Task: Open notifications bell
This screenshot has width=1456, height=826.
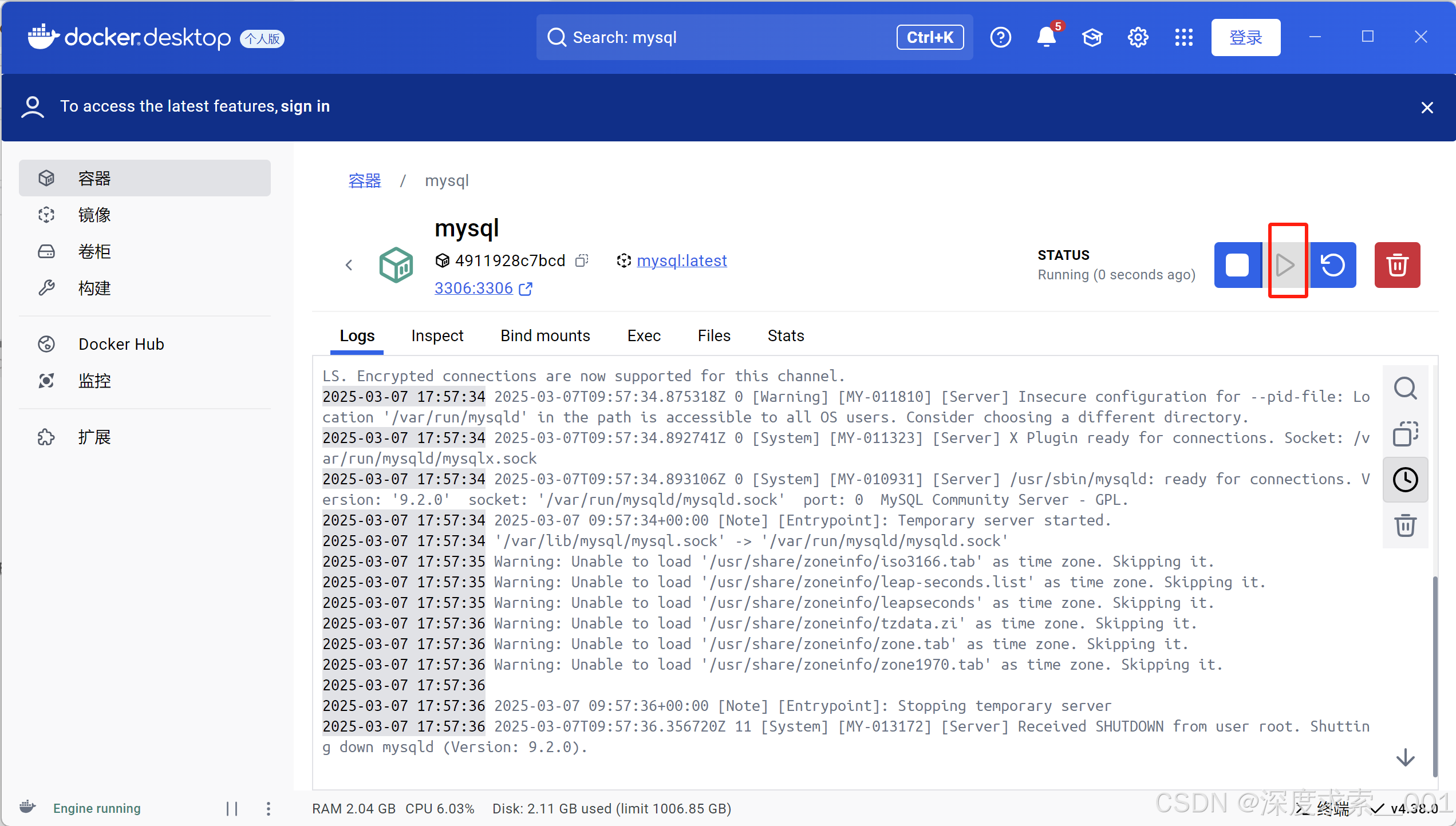Action: click(x=1046, y=38)
